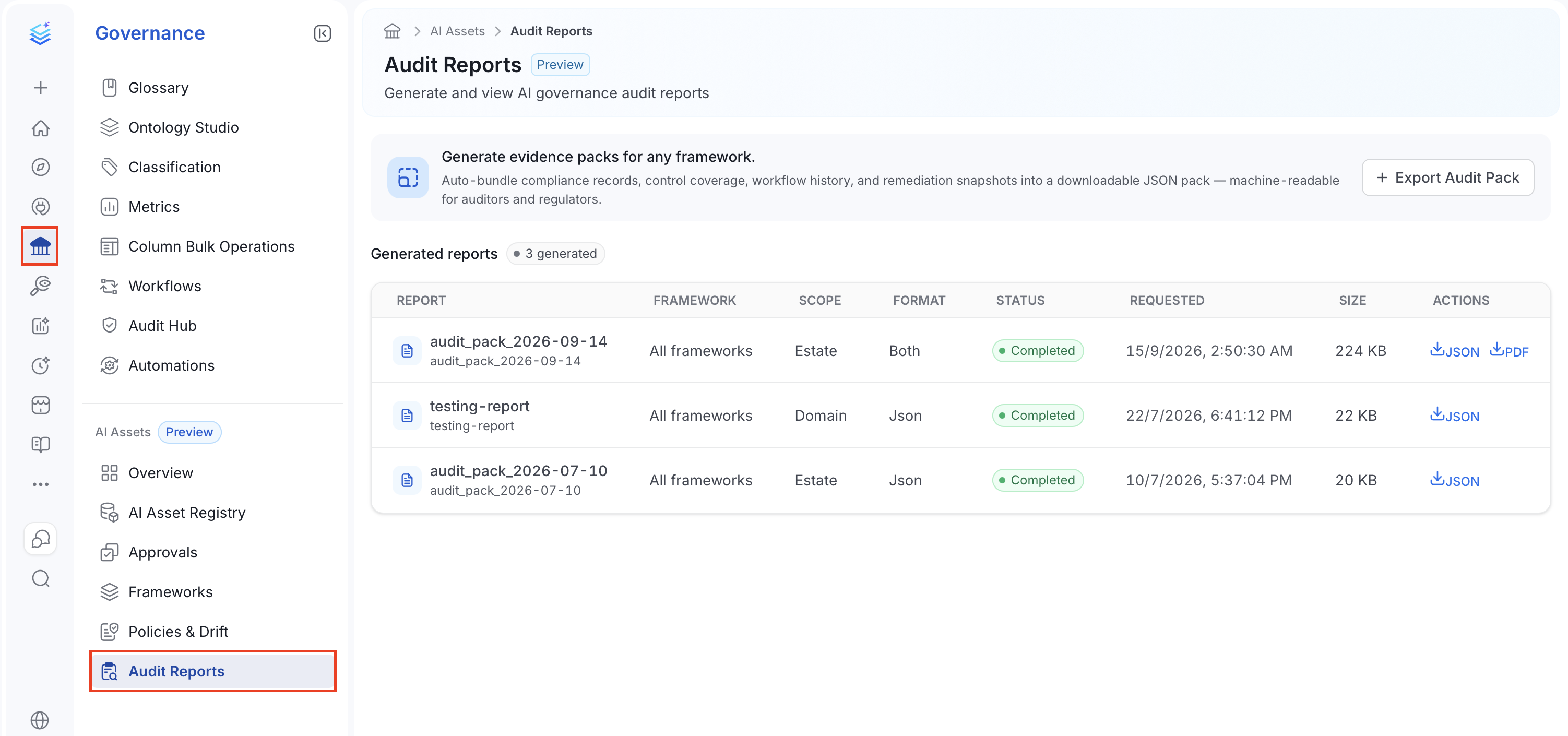Screen dimensions: 1568x736
Task: Open the book icon in left rail
Action: coord(40,444)
